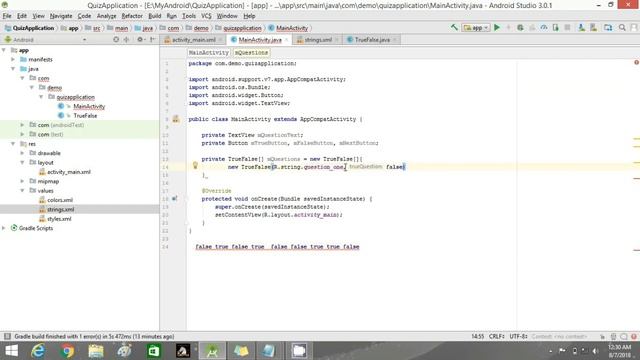Open Internet Explorer from taskbar
The height and width of the screenshot is (360, 640).
tap(38, 351)
